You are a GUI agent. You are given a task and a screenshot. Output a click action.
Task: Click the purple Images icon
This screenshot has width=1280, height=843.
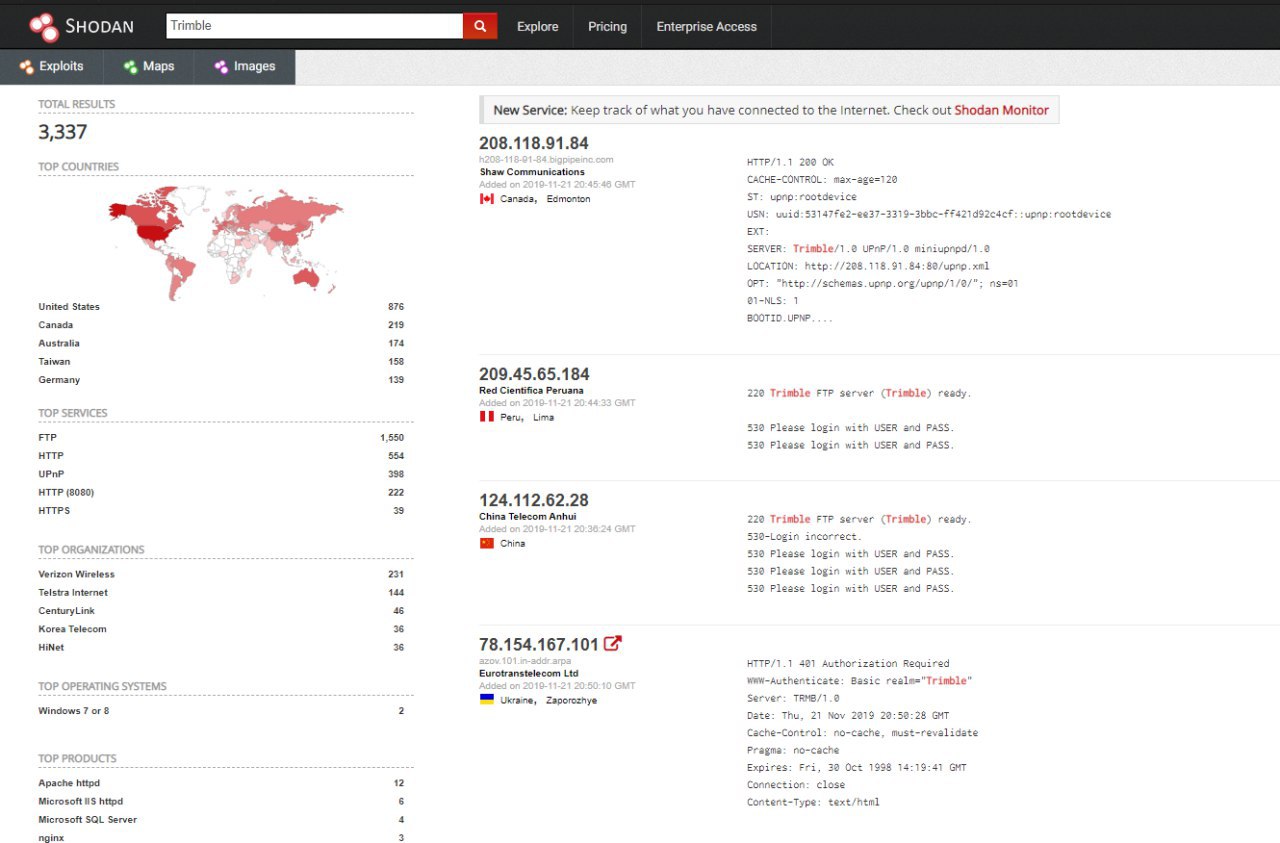click(x=221, y=67)
